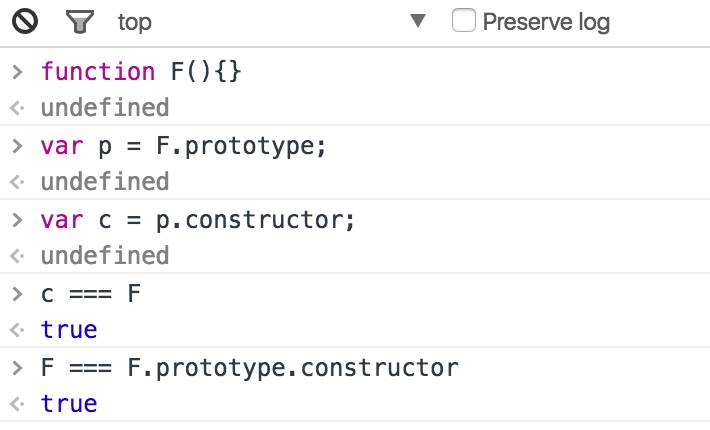Click the chevron before 'F === F.prototype.constructor'
710x430 pixels.
pyautogui.click(x=18, y=368)
